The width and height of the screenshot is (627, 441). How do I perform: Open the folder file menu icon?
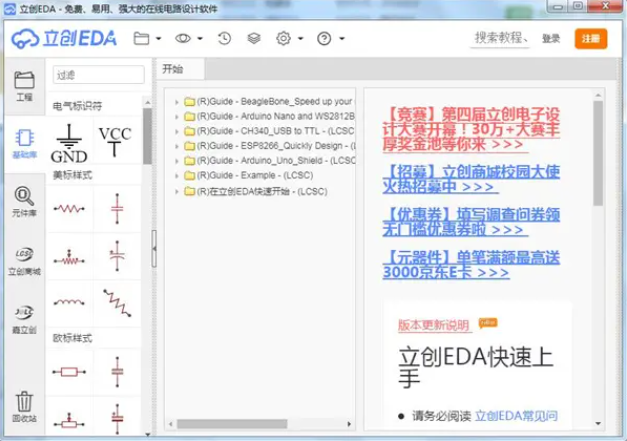pyautogui.click(x=141, y=39)
